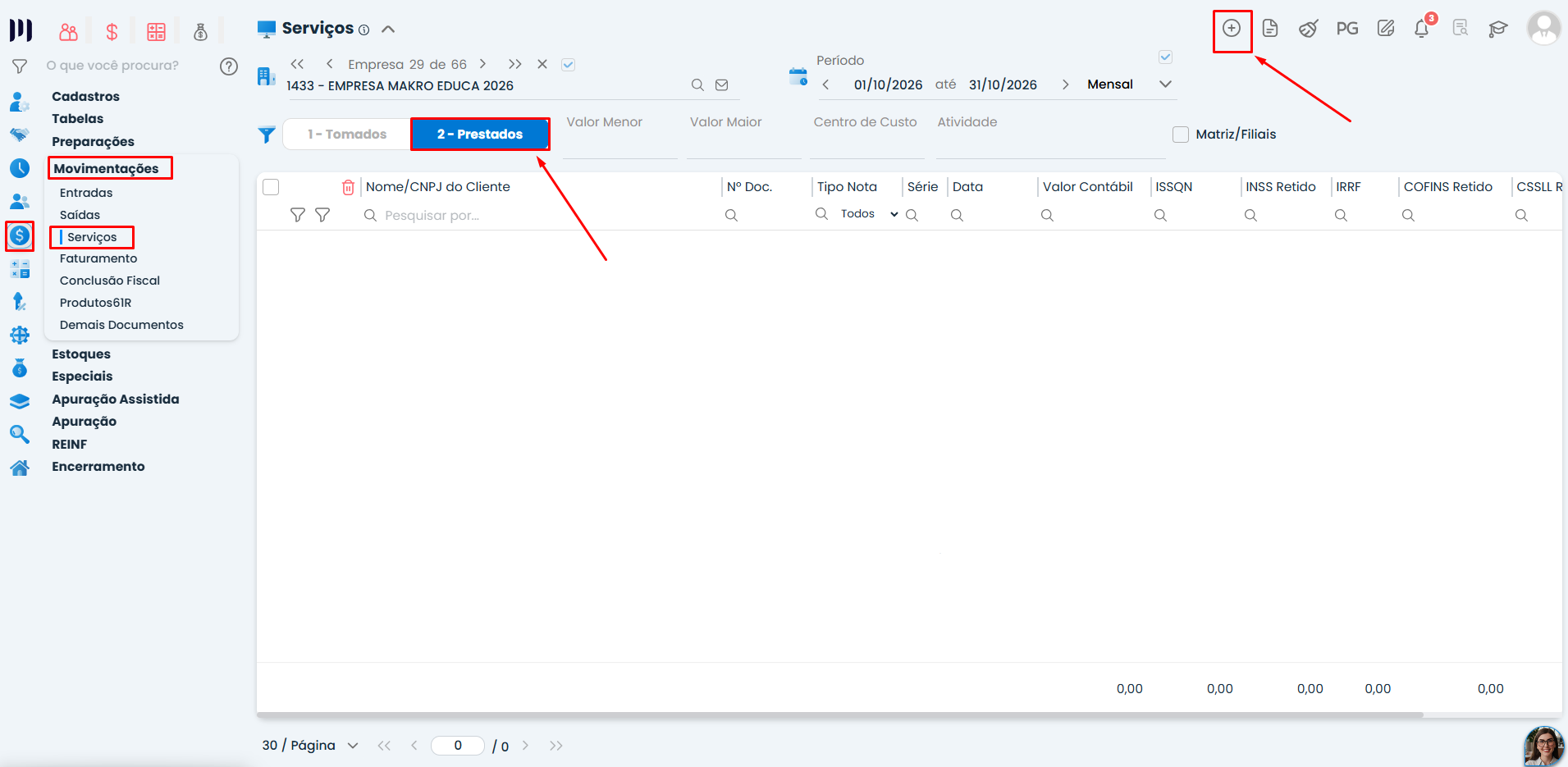The image size is (1568, 767).
Task: Click the period calendar icon
Action: pyautogui.click(x=798, y=76)
